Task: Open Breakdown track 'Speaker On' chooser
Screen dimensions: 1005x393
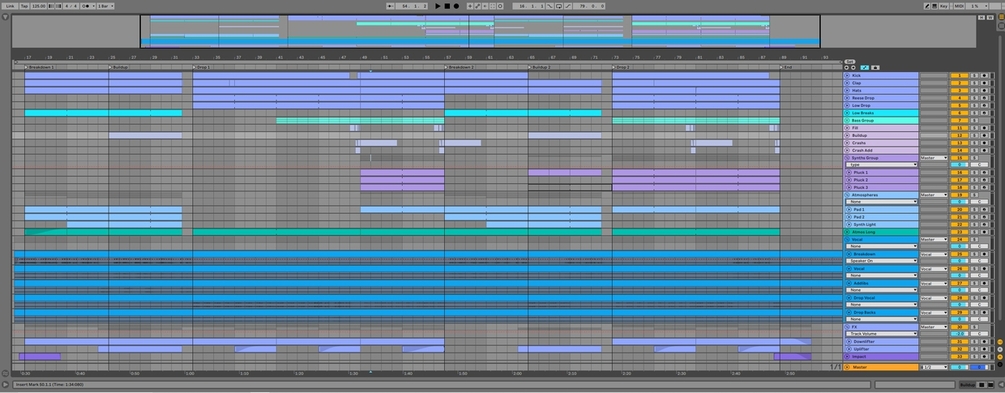Action: (x=881, y=261)
